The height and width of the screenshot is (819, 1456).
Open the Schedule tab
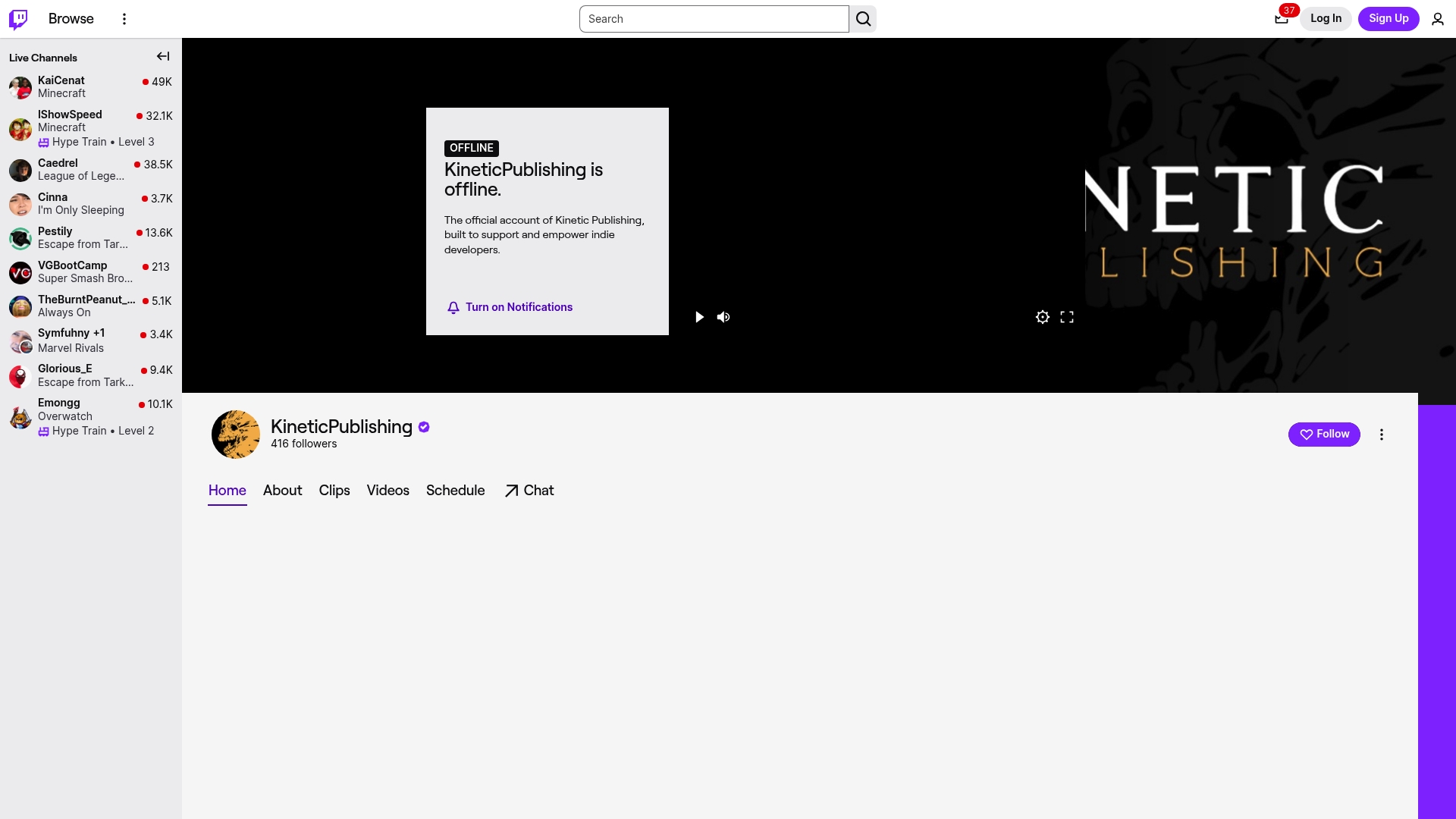[456, 491]
